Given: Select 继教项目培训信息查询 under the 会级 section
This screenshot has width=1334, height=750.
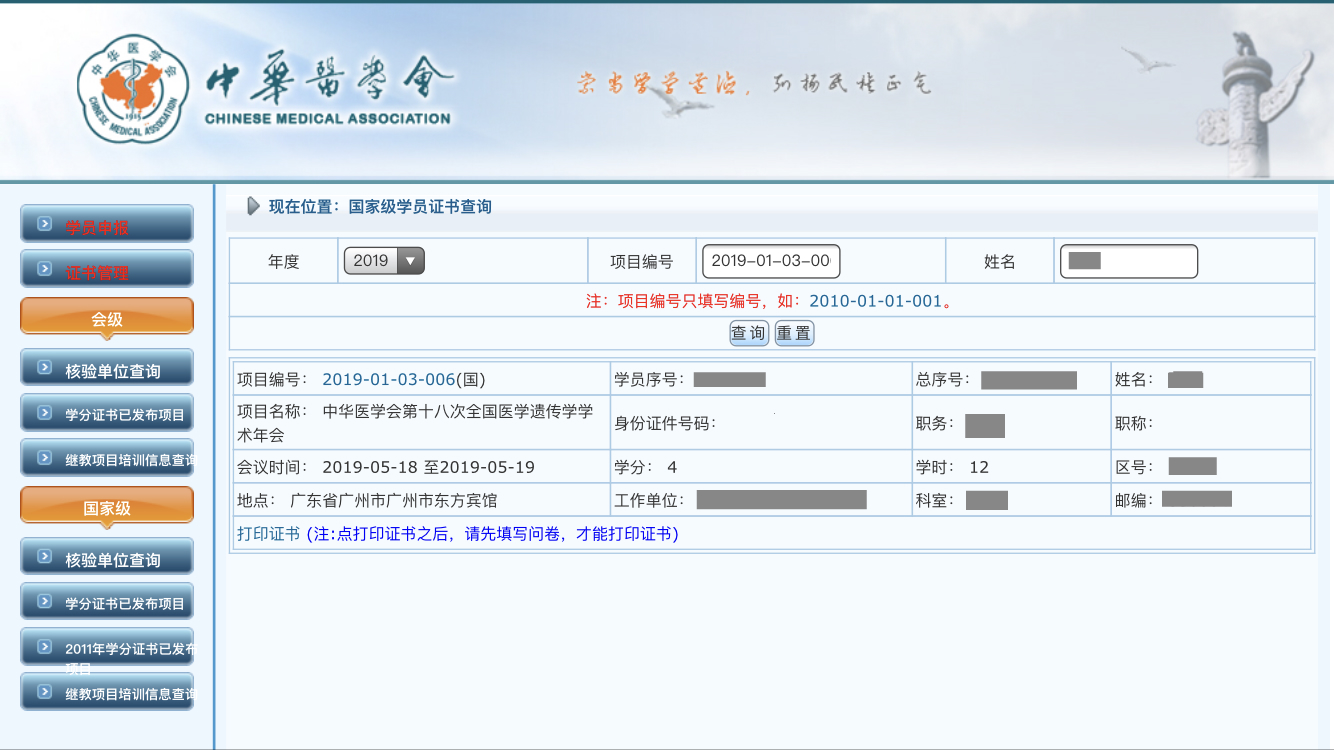Looking at the screenshot, I should click(x=129, y=459).
